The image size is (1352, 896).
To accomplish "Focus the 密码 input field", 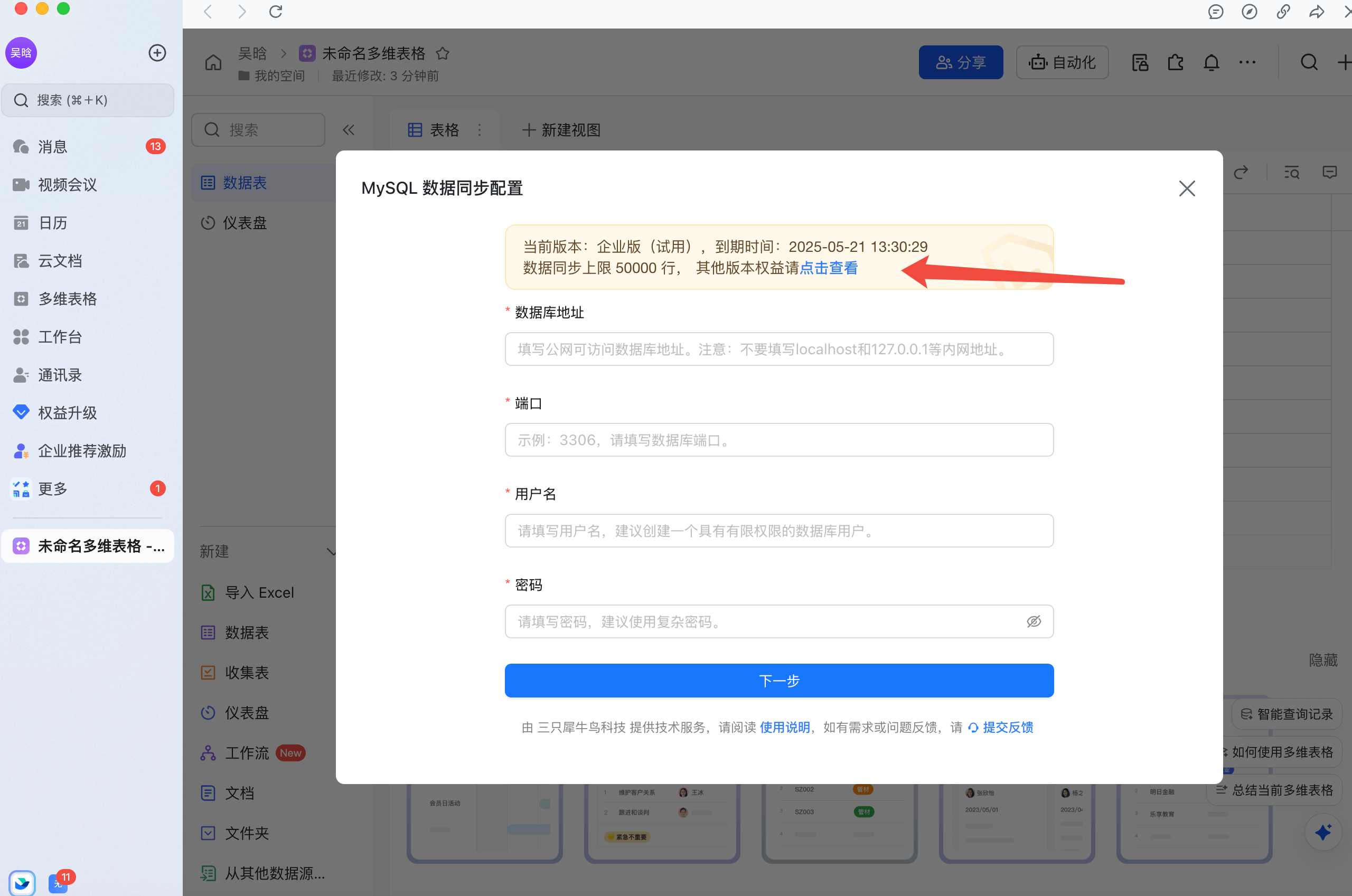I will click(x=779, y=622).
